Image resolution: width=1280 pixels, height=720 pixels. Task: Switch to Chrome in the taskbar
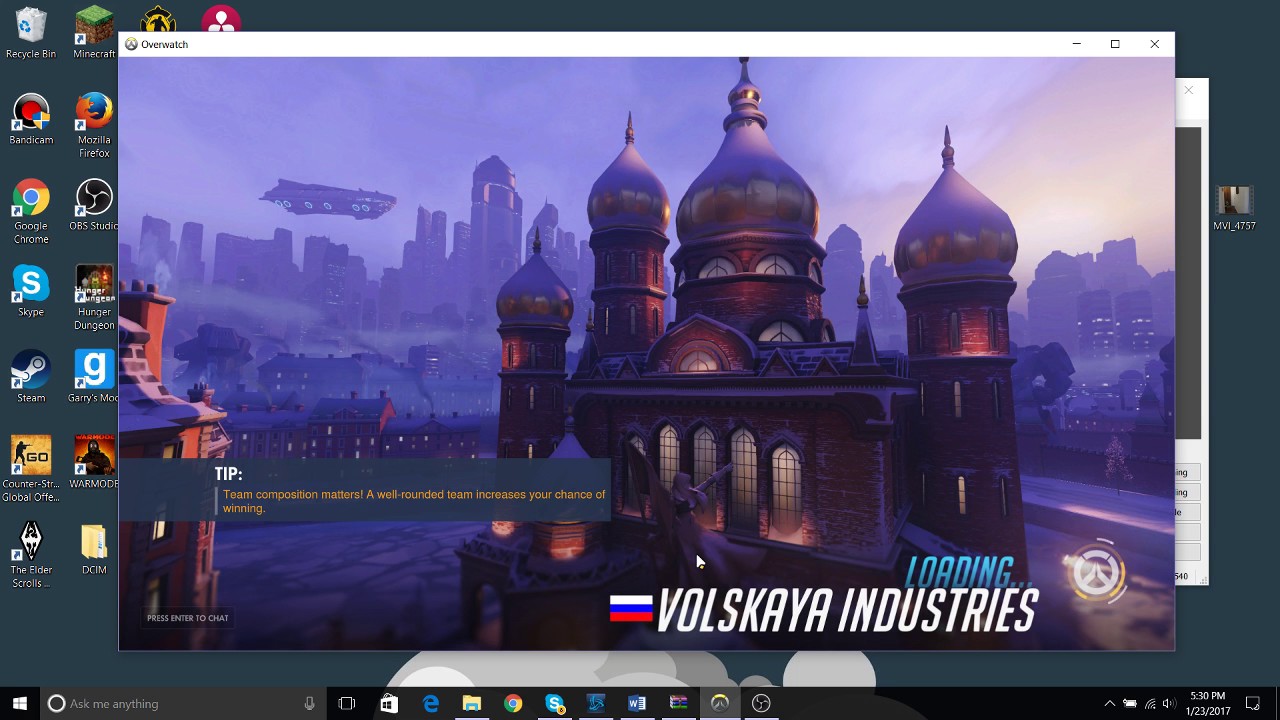click(513, 703)
